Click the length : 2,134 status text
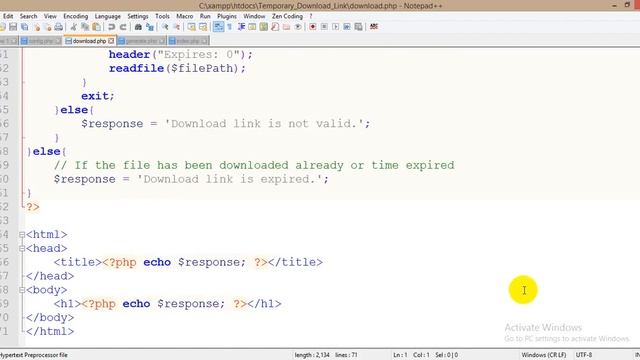 (x=312, y=355)
